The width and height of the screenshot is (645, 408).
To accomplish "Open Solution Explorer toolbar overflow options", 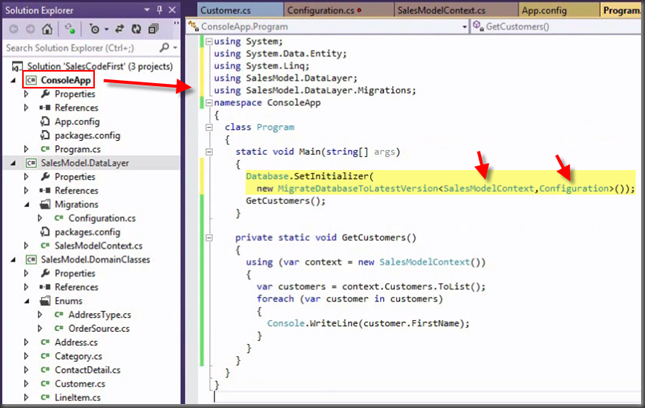I will pos(176,24).
